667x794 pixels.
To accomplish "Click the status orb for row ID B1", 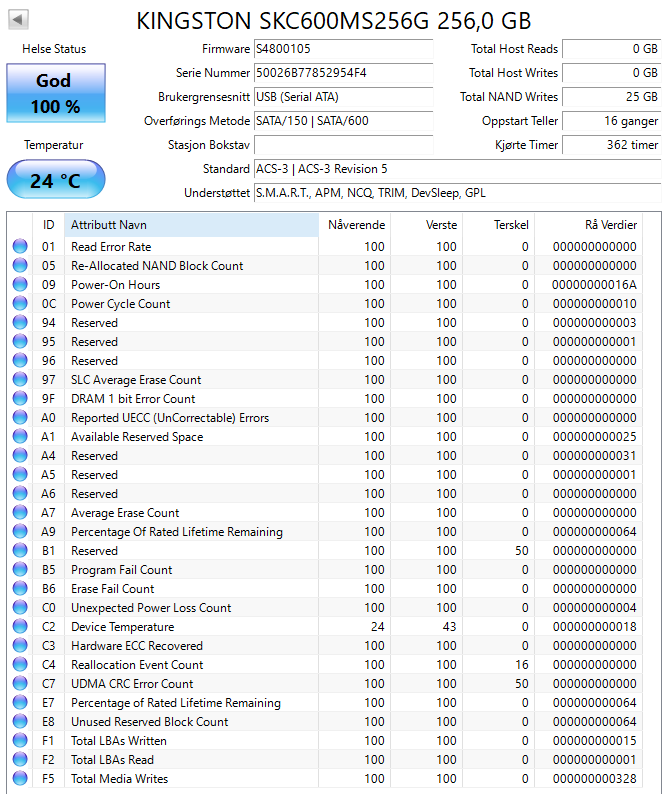I will click(20, 550).
